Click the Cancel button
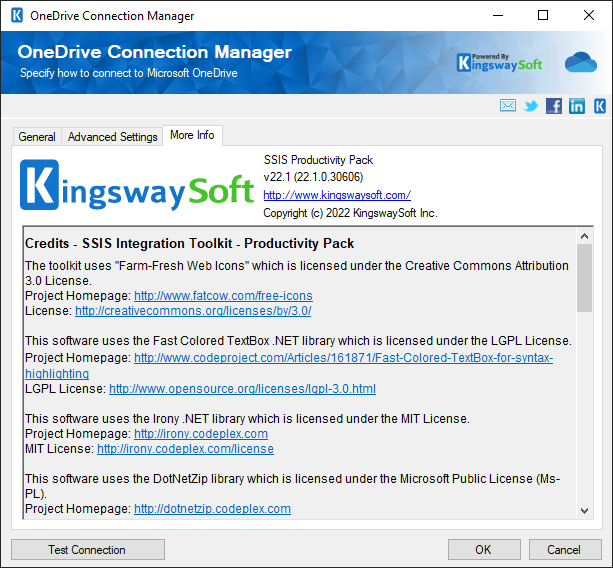 (565, 550)
